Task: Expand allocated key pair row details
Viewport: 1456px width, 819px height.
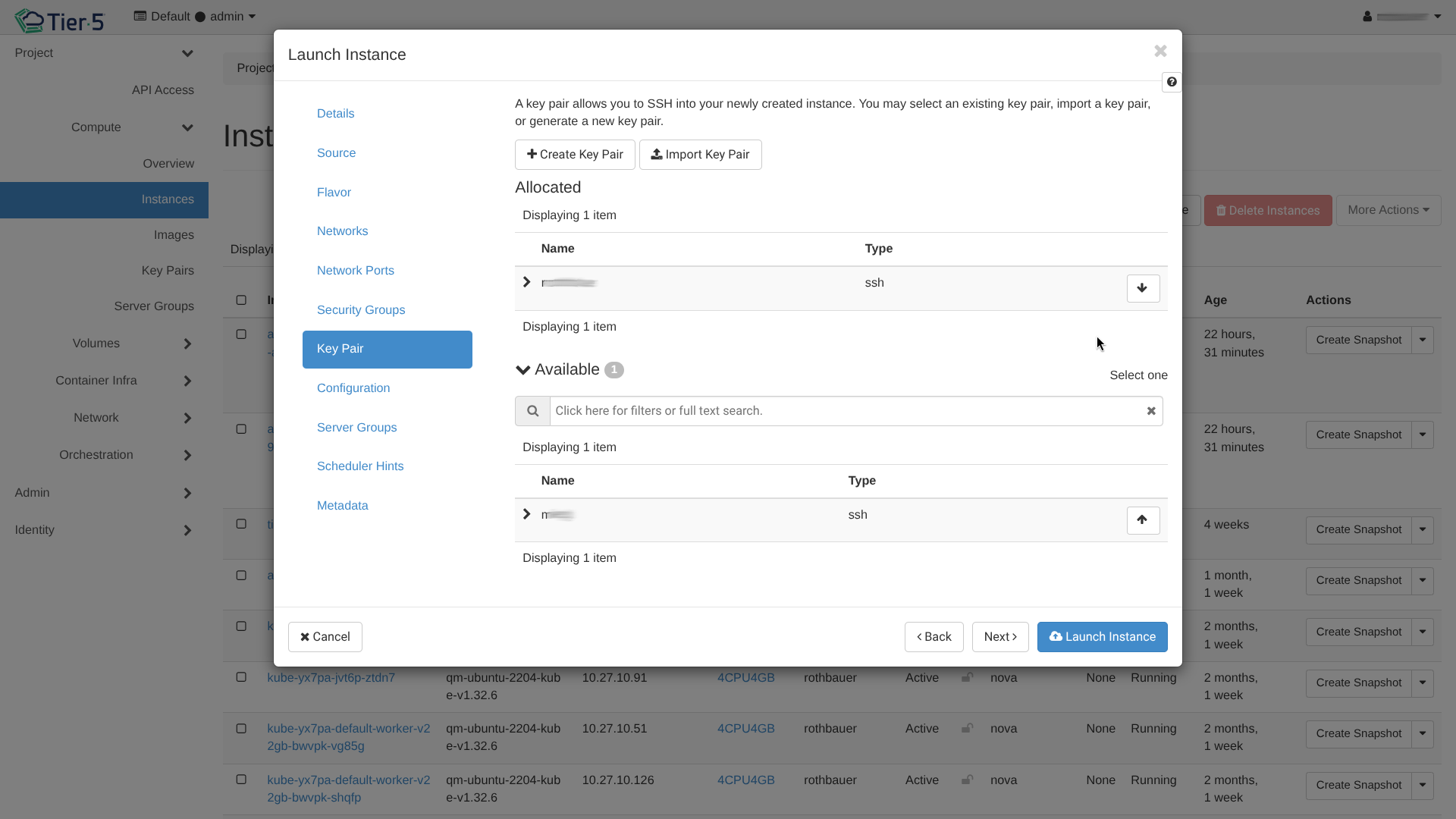Action: coord(527,282)
